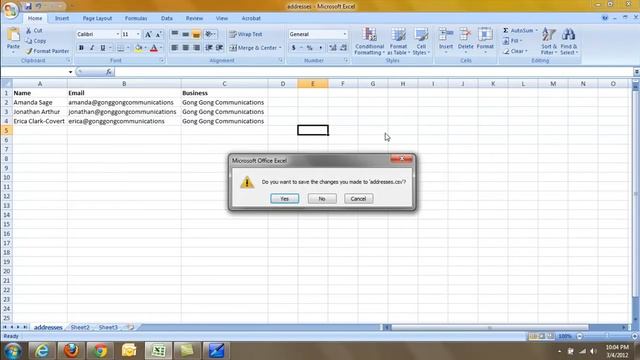Image resolution: width=640 pixels, height=360 pixels.
Task: Click Merge & Center button
Action: coord(253,48)
